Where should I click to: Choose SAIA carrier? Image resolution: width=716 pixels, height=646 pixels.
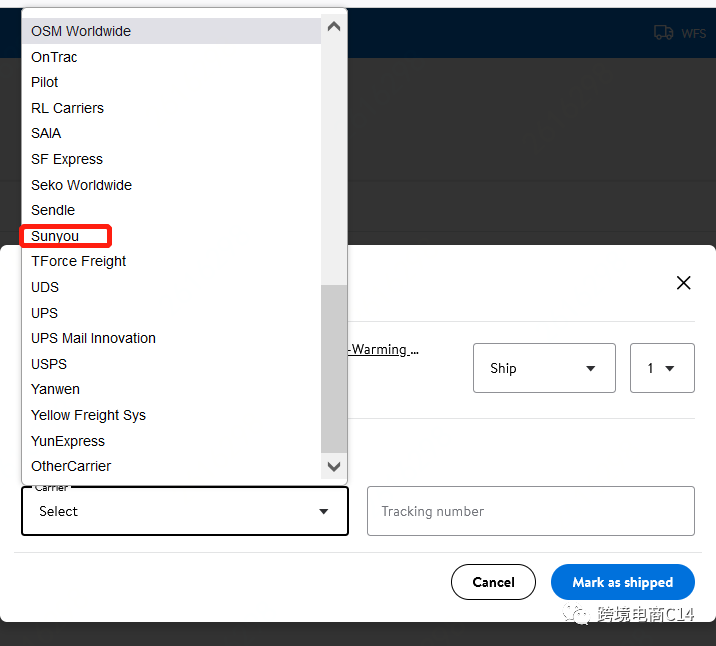coord(171,133)
